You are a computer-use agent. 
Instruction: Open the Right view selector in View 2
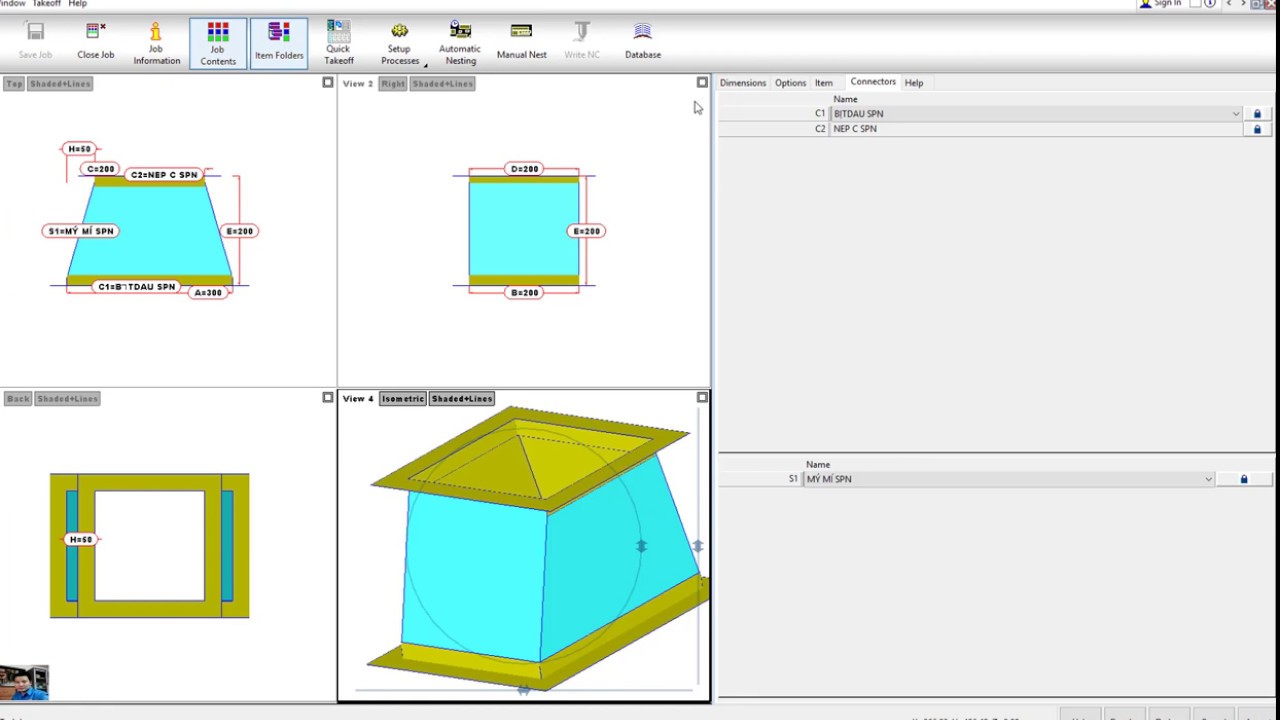(x=393, y=84)
